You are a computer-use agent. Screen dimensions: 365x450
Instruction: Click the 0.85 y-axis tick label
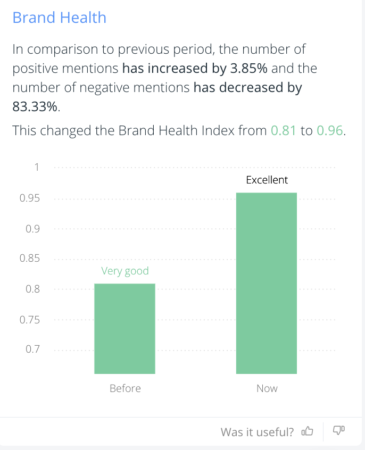30,258
